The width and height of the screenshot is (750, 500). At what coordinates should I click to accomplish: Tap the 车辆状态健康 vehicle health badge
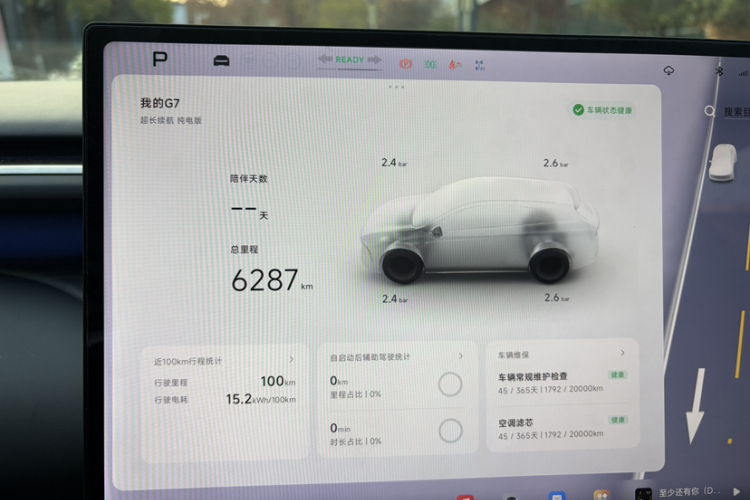[x=602, y=110]
